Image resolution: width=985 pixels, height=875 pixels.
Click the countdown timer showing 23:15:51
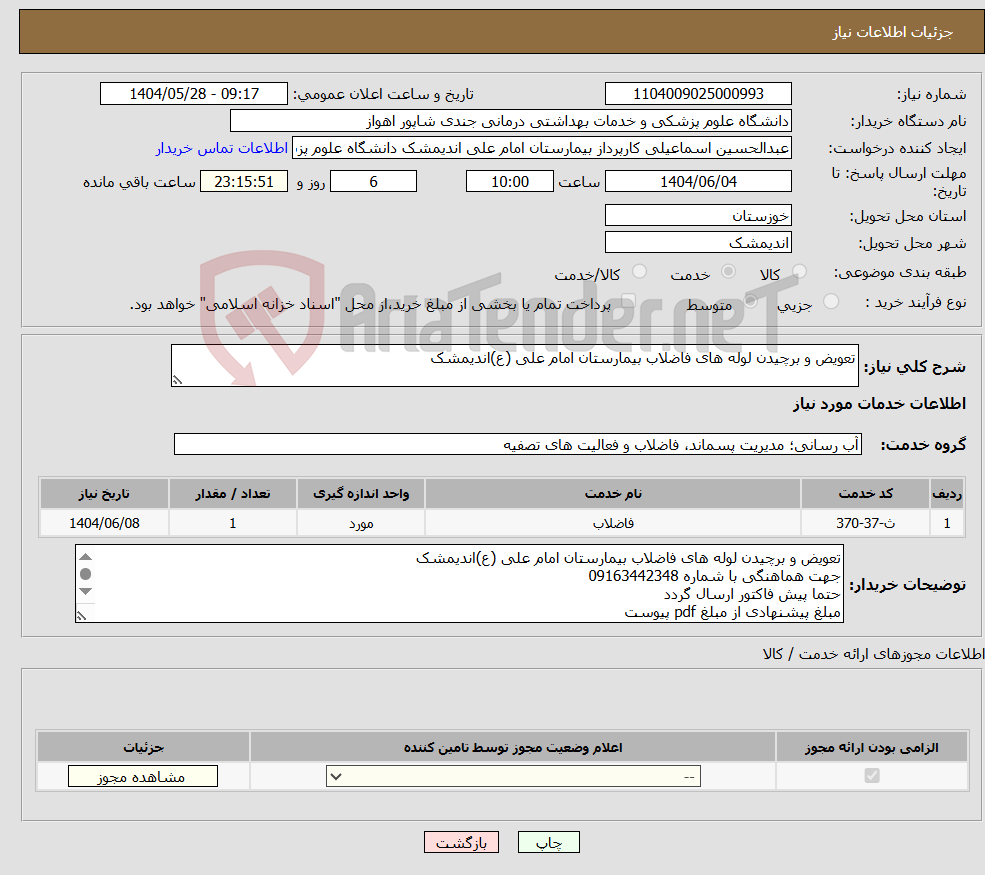(244, 181)
